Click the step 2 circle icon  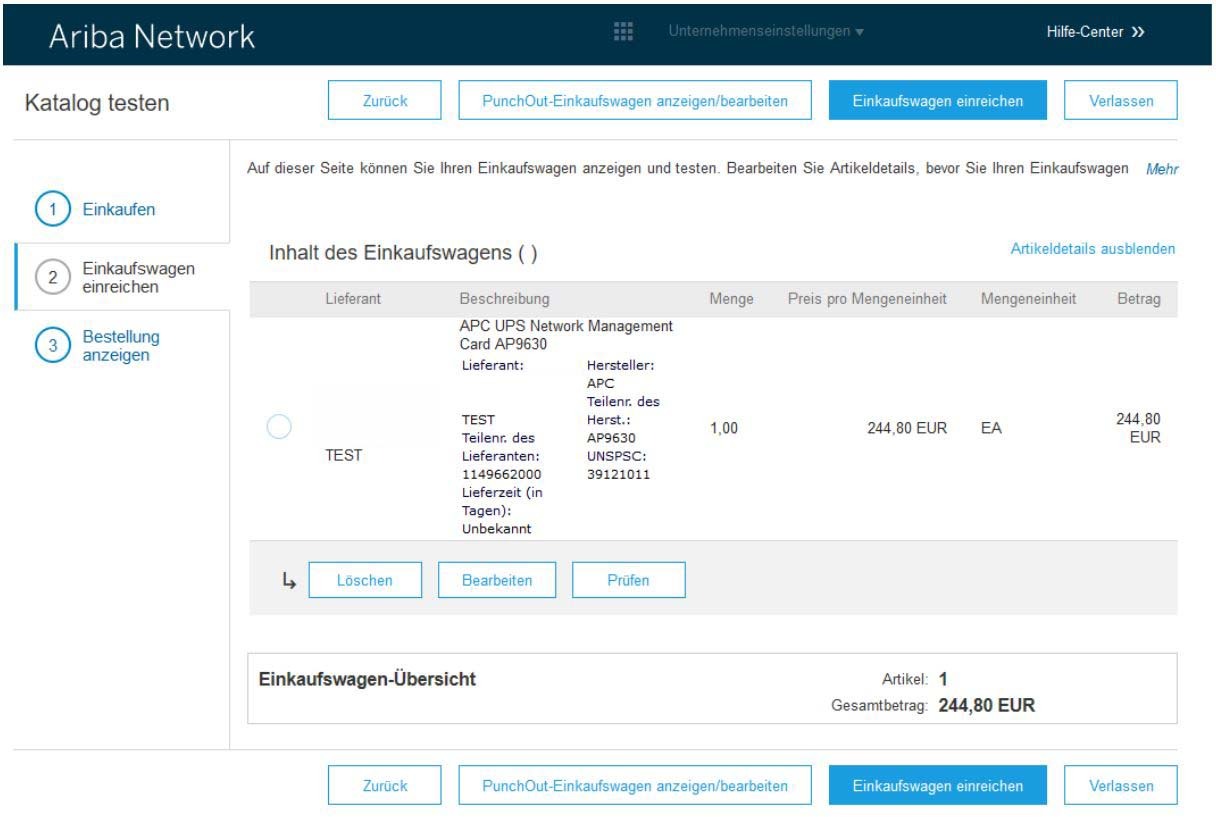pos(52,278)
